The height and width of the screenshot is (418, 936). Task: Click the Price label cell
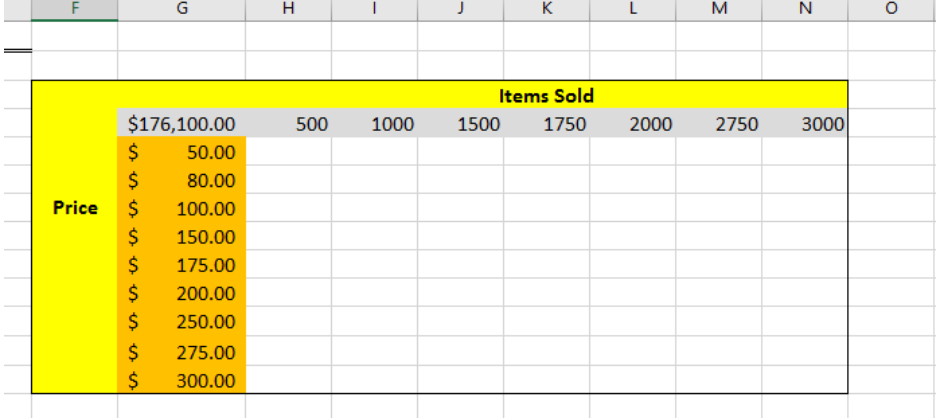(x=75, y=208)
